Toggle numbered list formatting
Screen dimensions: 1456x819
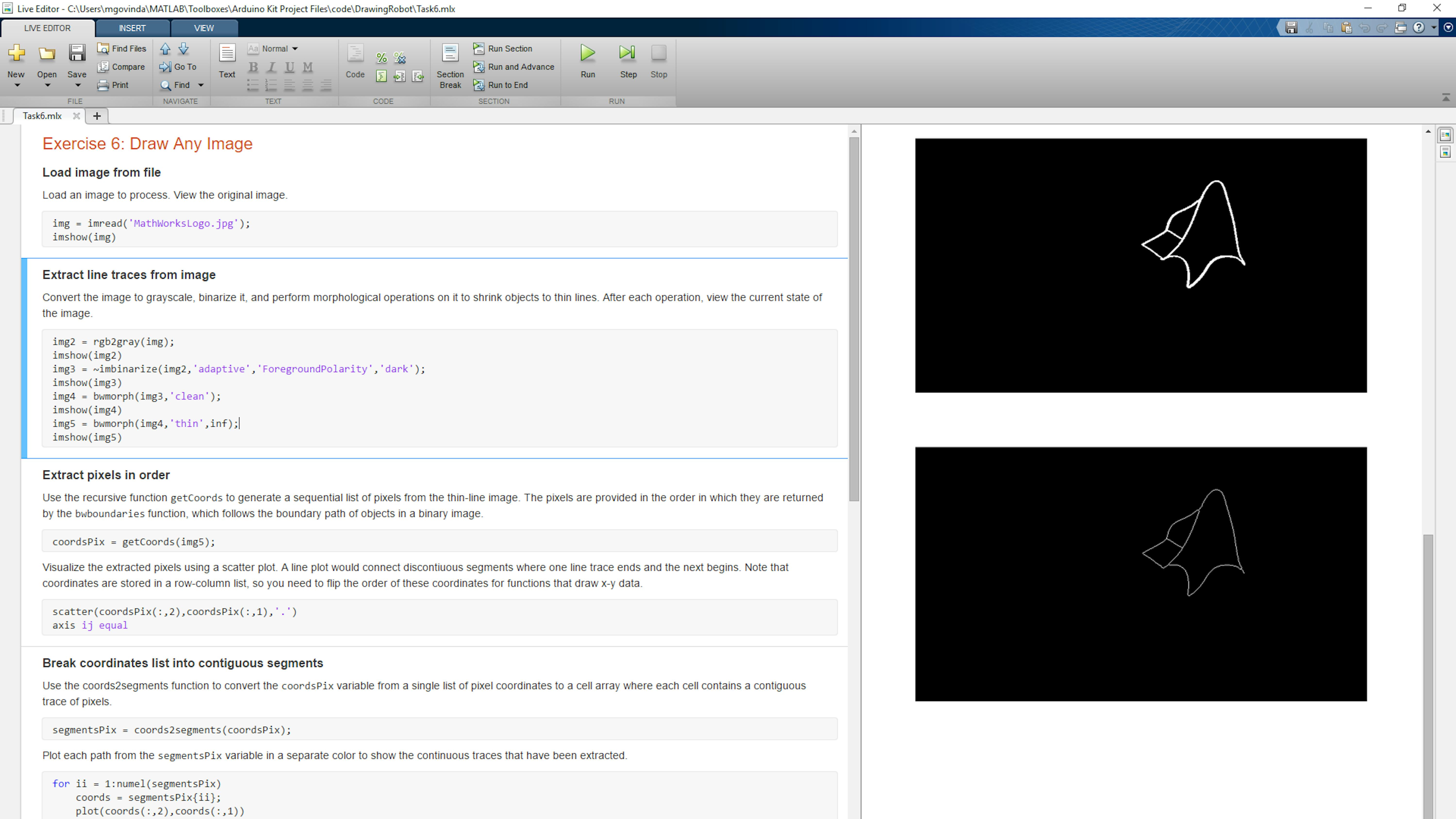click(x=271, y=85)
